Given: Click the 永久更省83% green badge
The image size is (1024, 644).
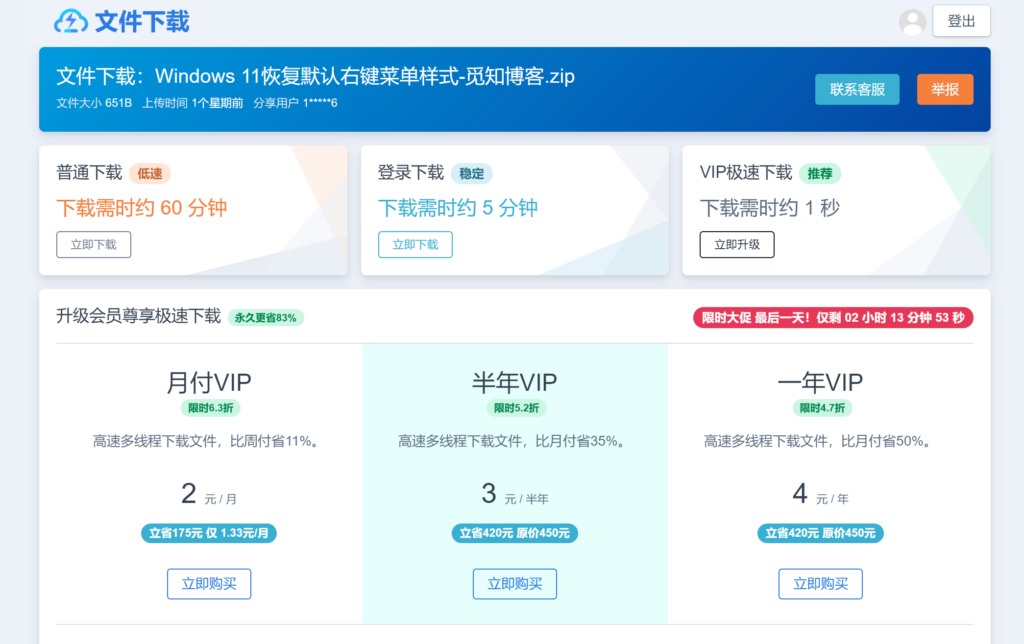Looking at the screenshot, I should (265, 318).
